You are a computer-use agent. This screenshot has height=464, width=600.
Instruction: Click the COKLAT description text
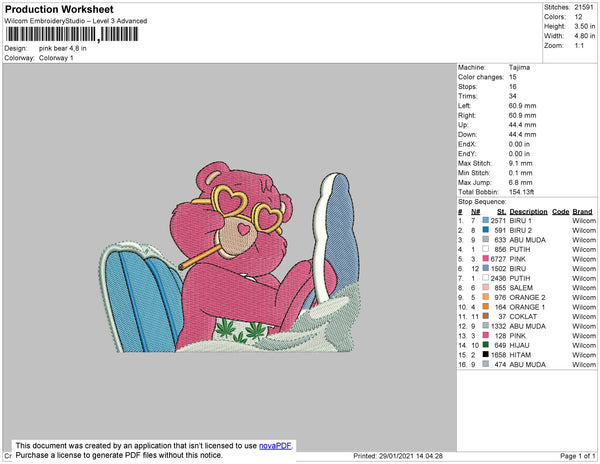point(523,316)
